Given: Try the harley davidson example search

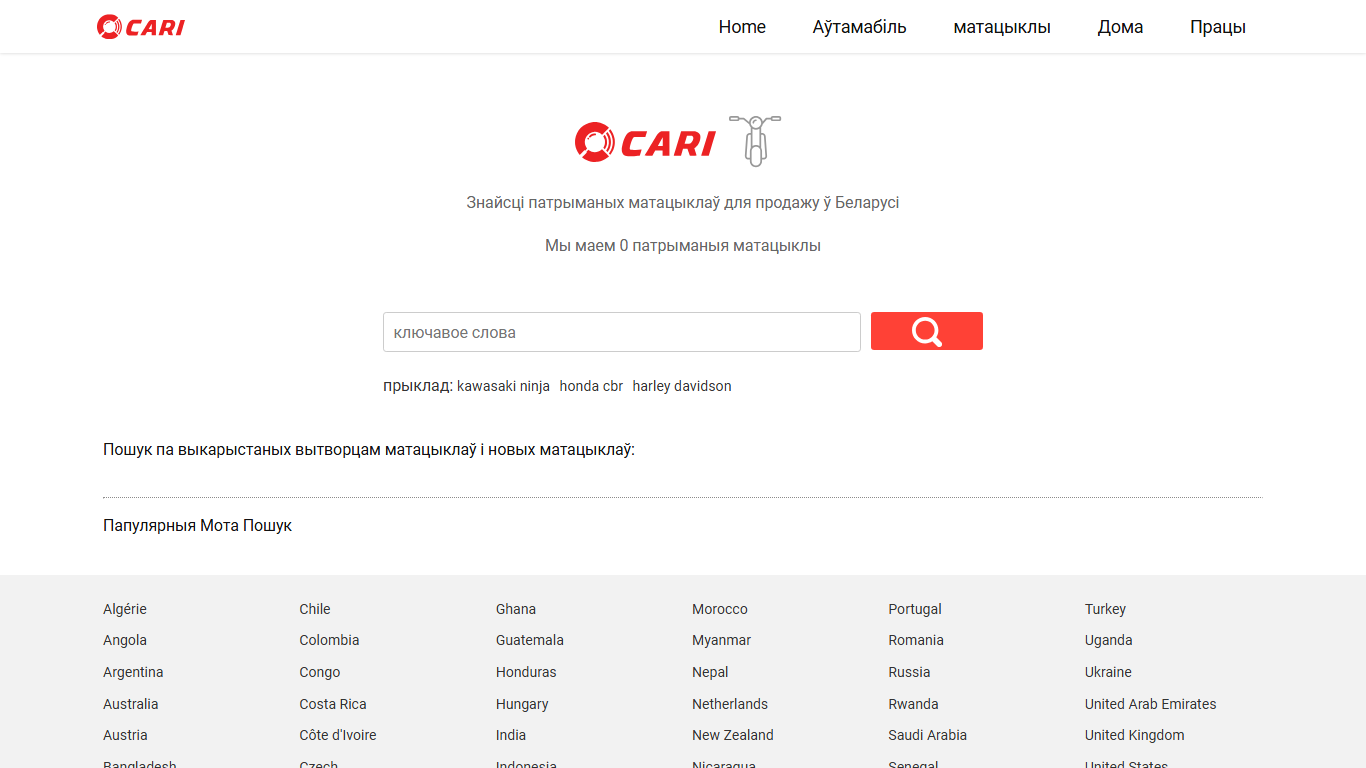Looking at the screenshot, I should tap(682, 386).
